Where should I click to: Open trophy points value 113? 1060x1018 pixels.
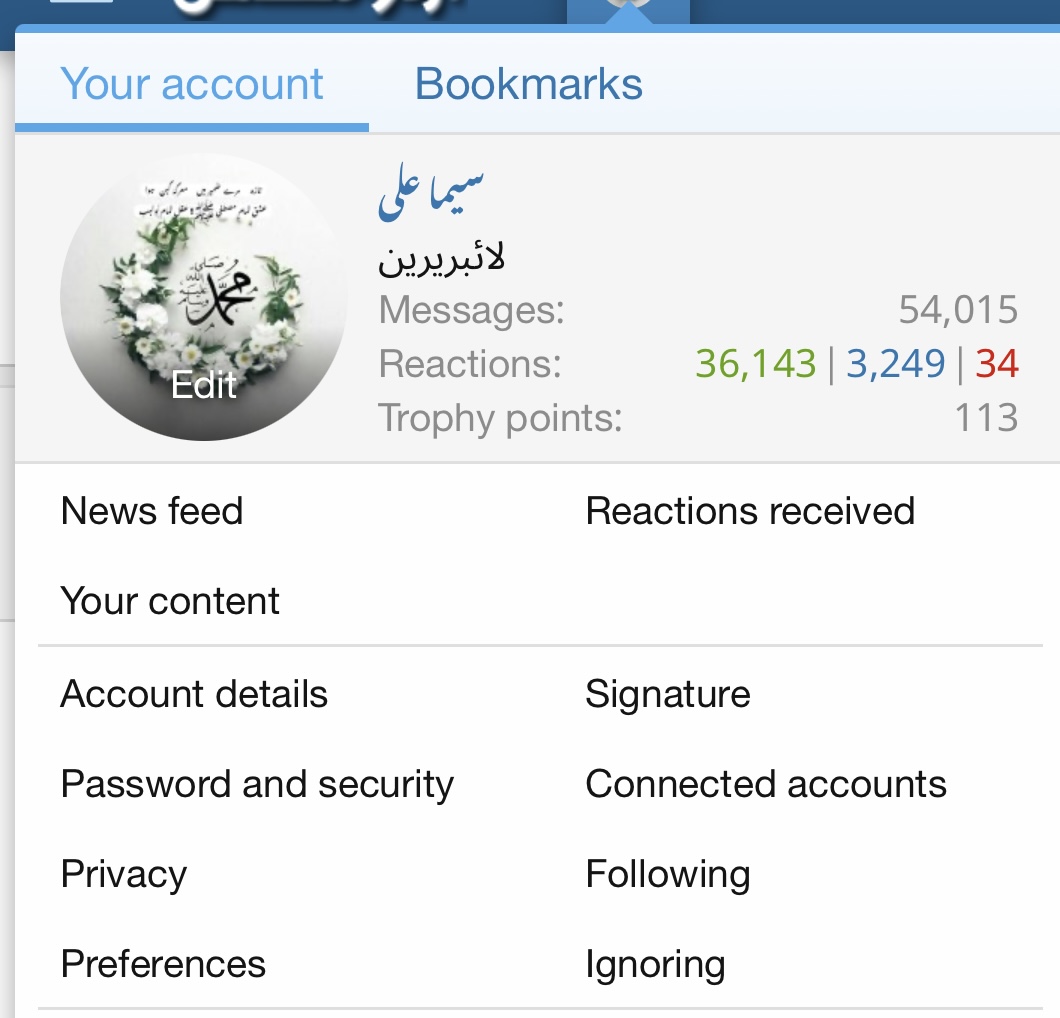986,418
